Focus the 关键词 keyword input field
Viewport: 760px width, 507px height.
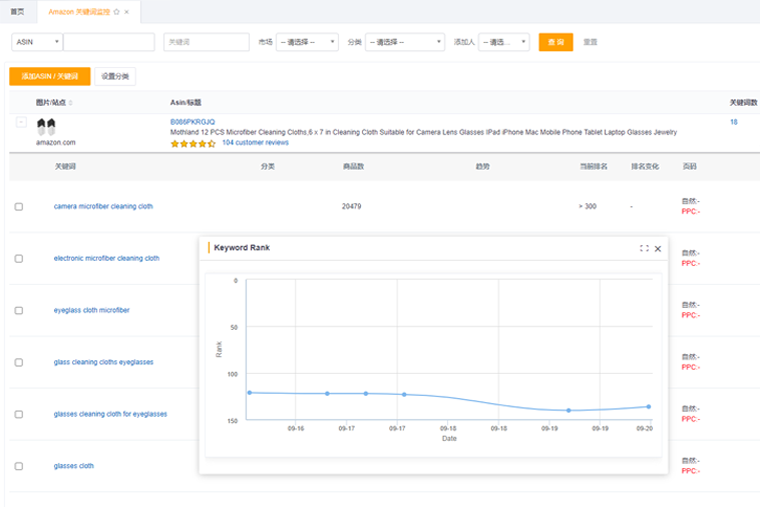click(x=206, y=42)
